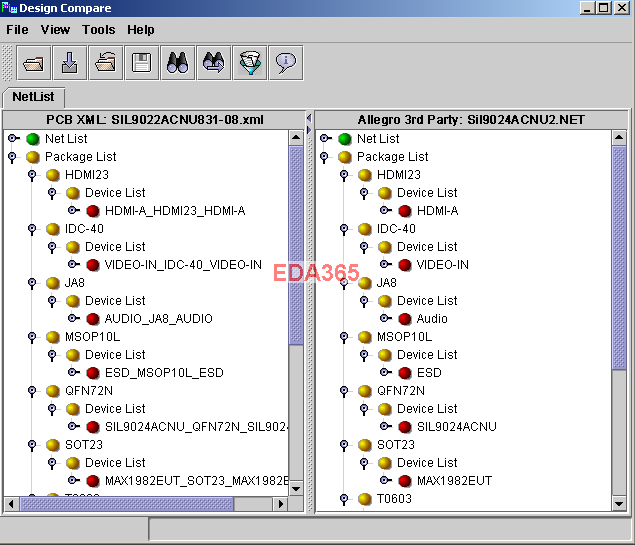Expand Net List node in left panel

tap(13, 138)
